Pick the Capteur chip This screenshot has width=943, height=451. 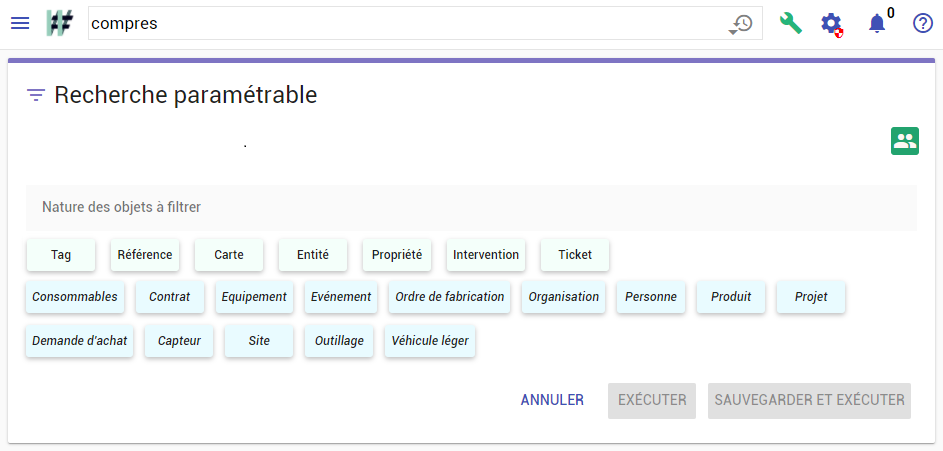[179, 341]
